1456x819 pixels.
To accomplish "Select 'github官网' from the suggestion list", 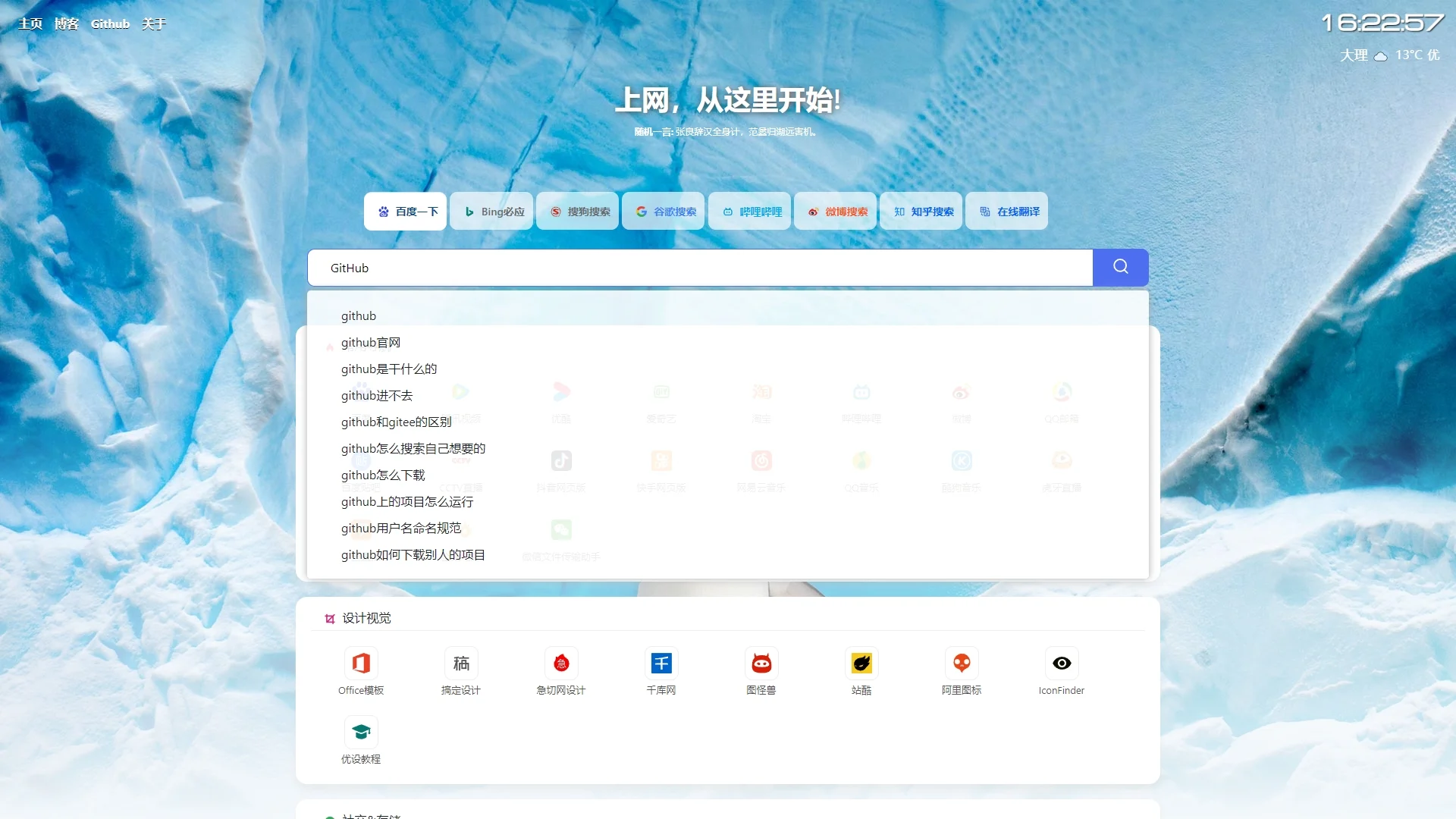I will (371, 342).
